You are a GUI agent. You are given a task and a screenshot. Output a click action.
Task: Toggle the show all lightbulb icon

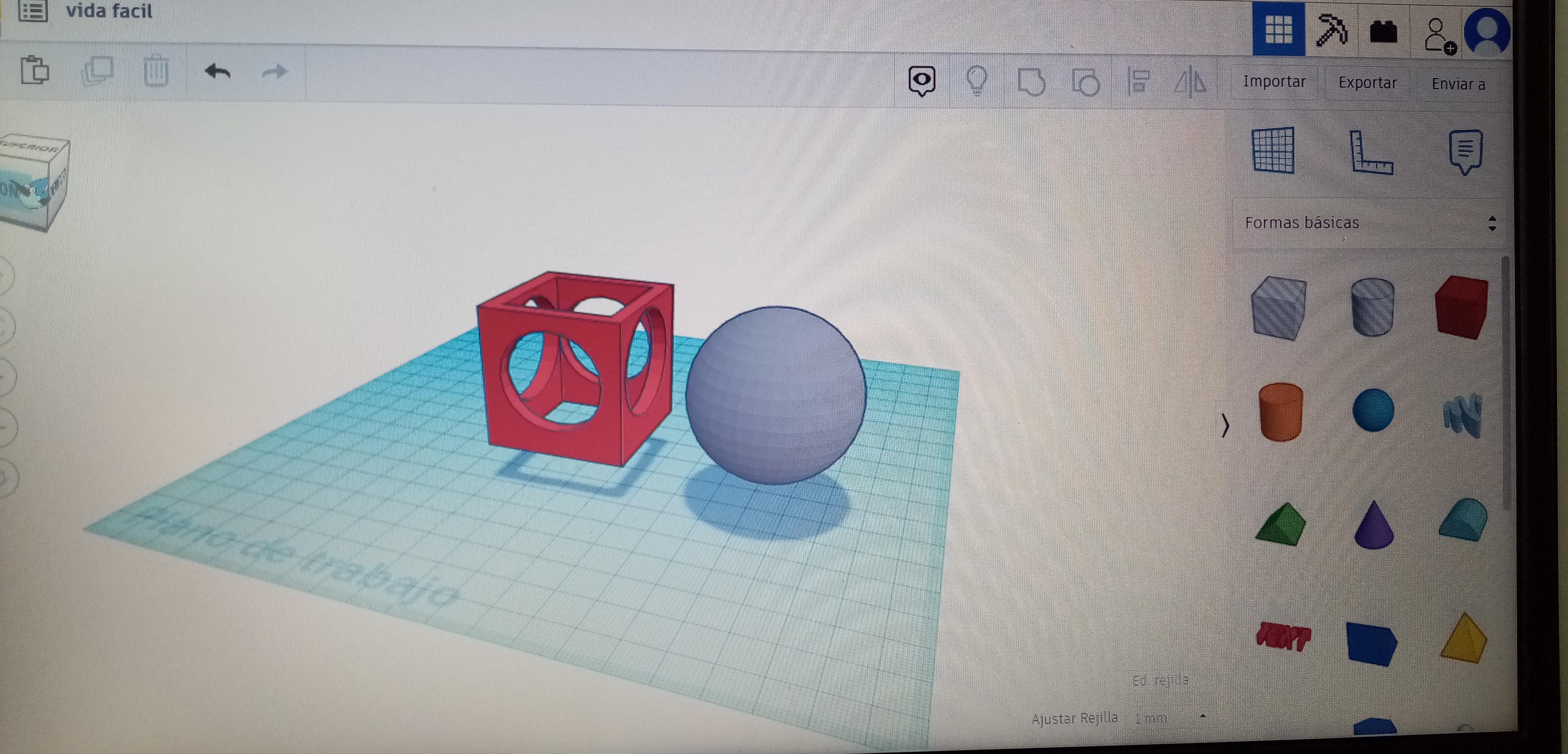click(977, 81)
